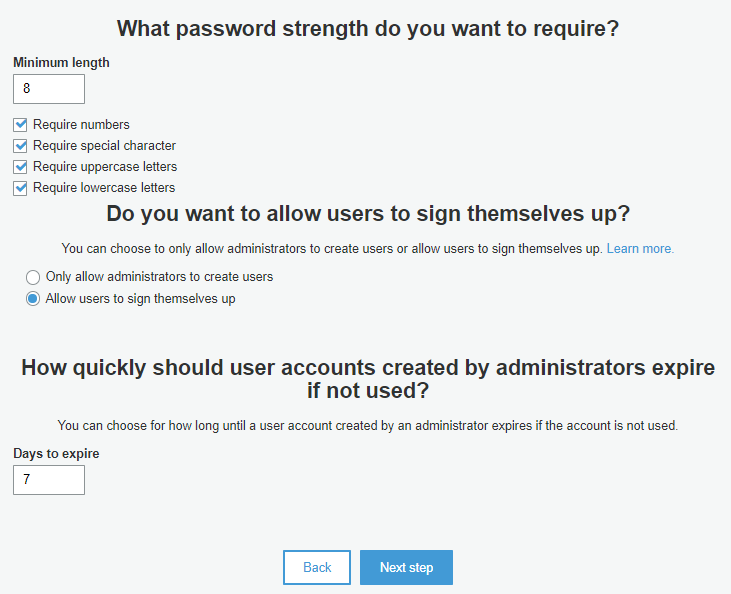Click the Require uppercase letters label text
Screen dimensions: 731x594
click(105, 167)
